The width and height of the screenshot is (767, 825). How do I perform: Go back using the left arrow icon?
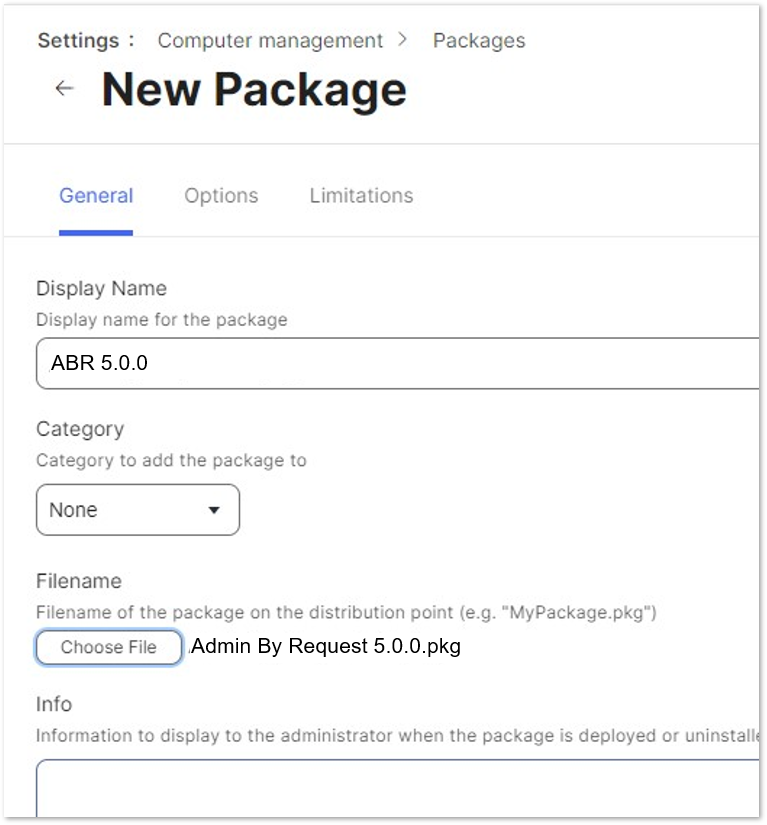(64, 88)
